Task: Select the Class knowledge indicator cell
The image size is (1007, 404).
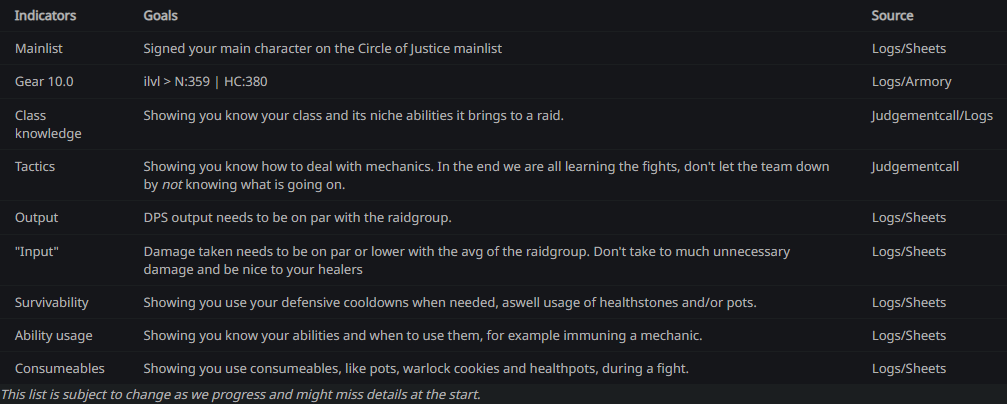Action: tap(48, 125)
